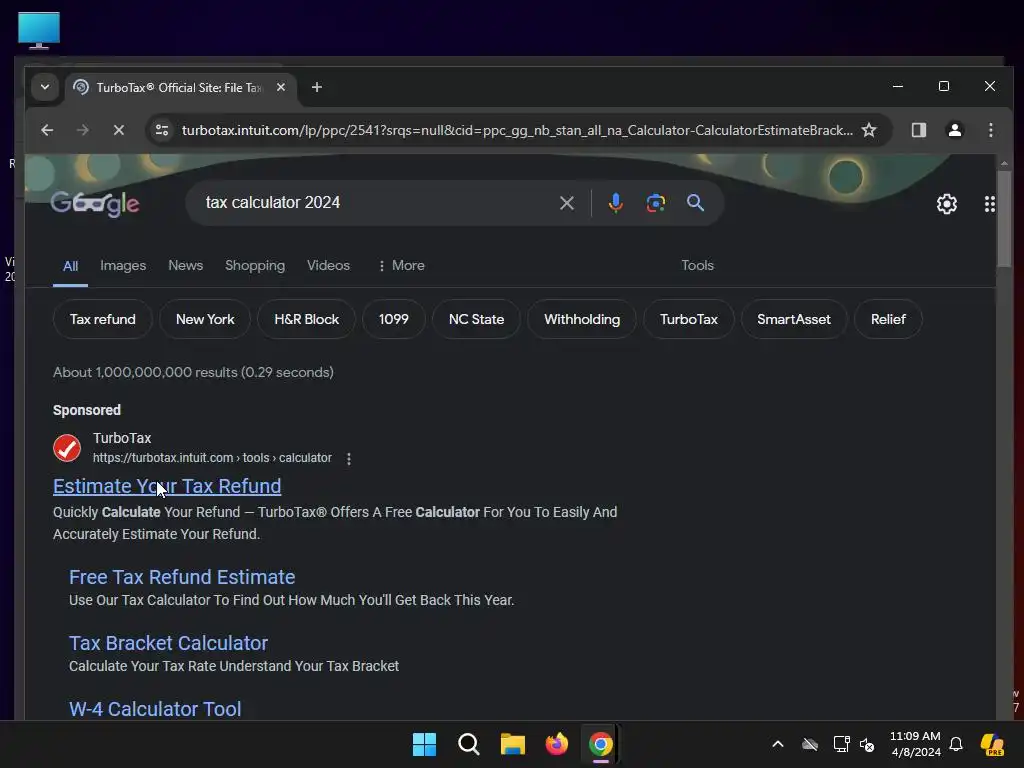The height and width of the screenshot is (768, 1024).
Task: Open Chrome tab search dropdown arrow
Action: pyautogui.click(x=44, y=87)
